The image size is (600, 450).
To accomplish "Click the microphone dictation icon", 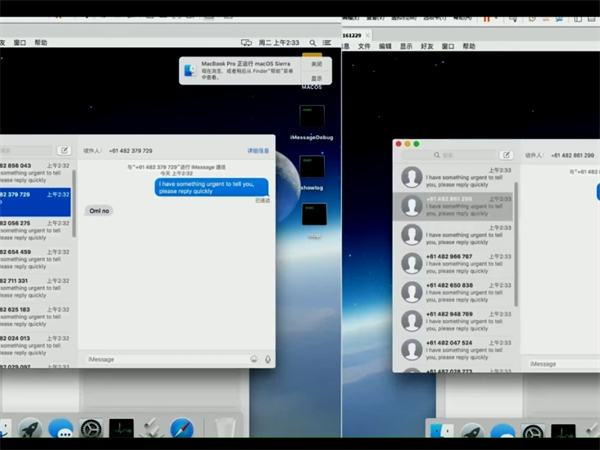I will (x=268, y=359).
